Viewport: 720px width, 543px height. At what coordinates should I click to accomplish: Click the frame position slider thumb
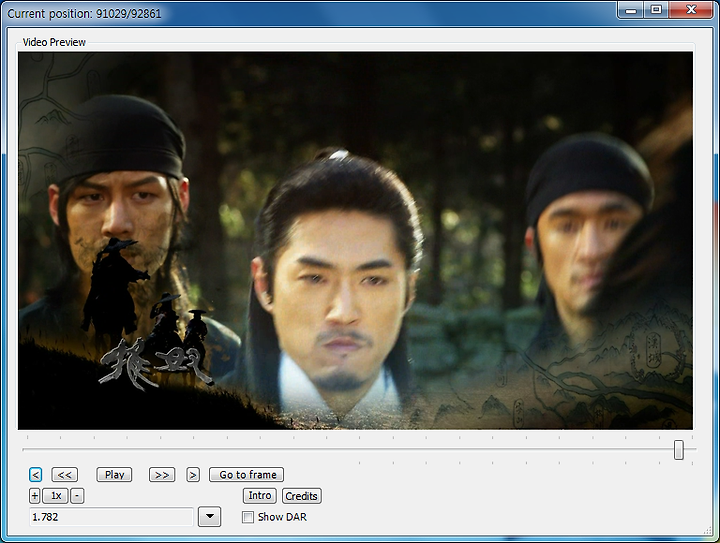679,450
